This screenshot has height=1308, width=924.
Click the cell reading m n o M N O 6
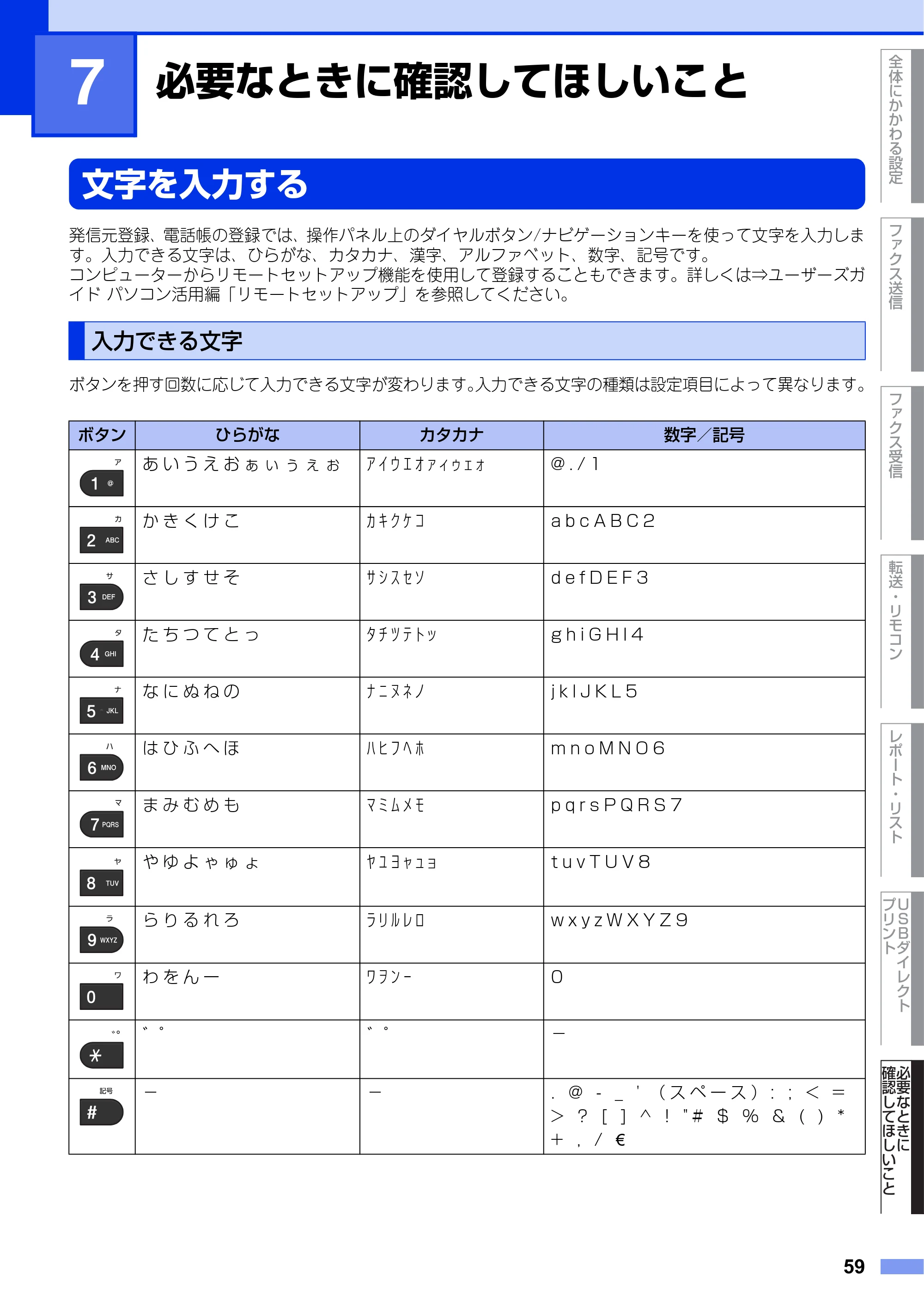704,762
